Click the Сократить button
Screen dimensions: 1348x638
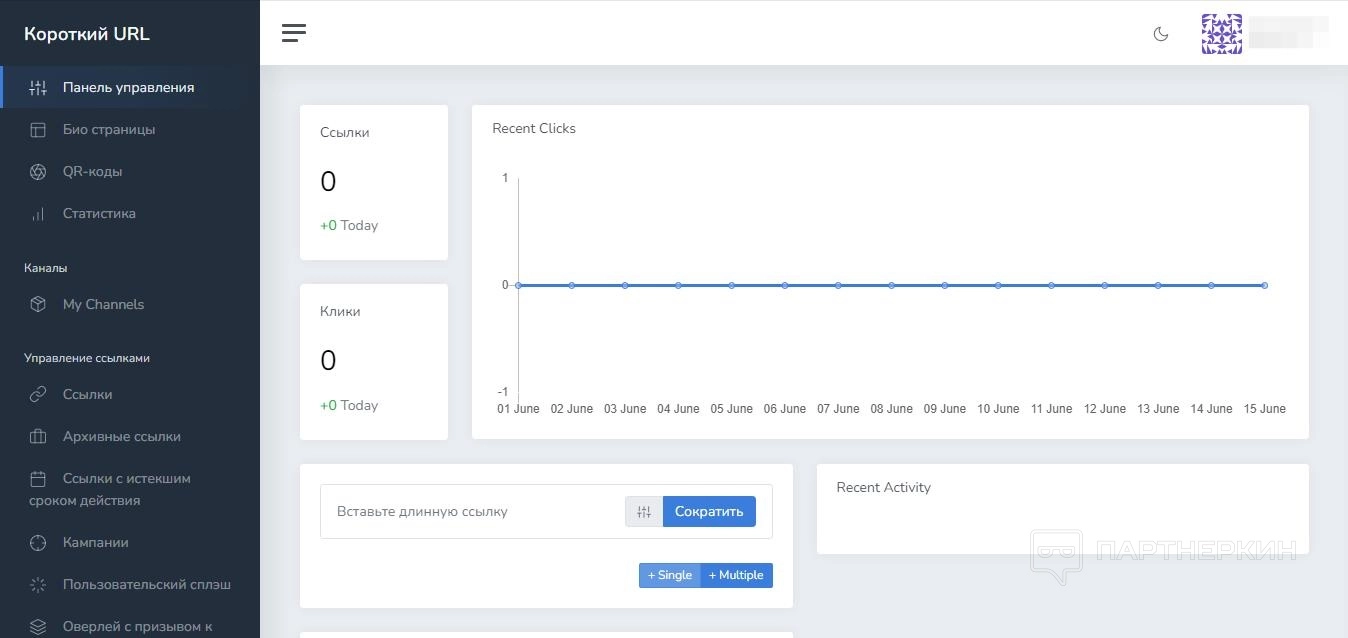[x=709, y=512]
